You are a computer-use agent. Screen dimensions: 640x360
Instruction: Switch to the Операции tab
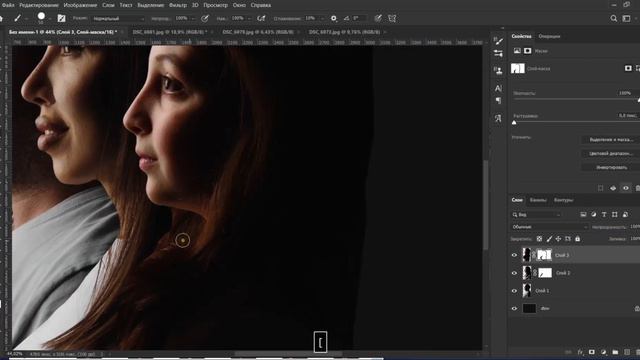(x=549, y=36)
